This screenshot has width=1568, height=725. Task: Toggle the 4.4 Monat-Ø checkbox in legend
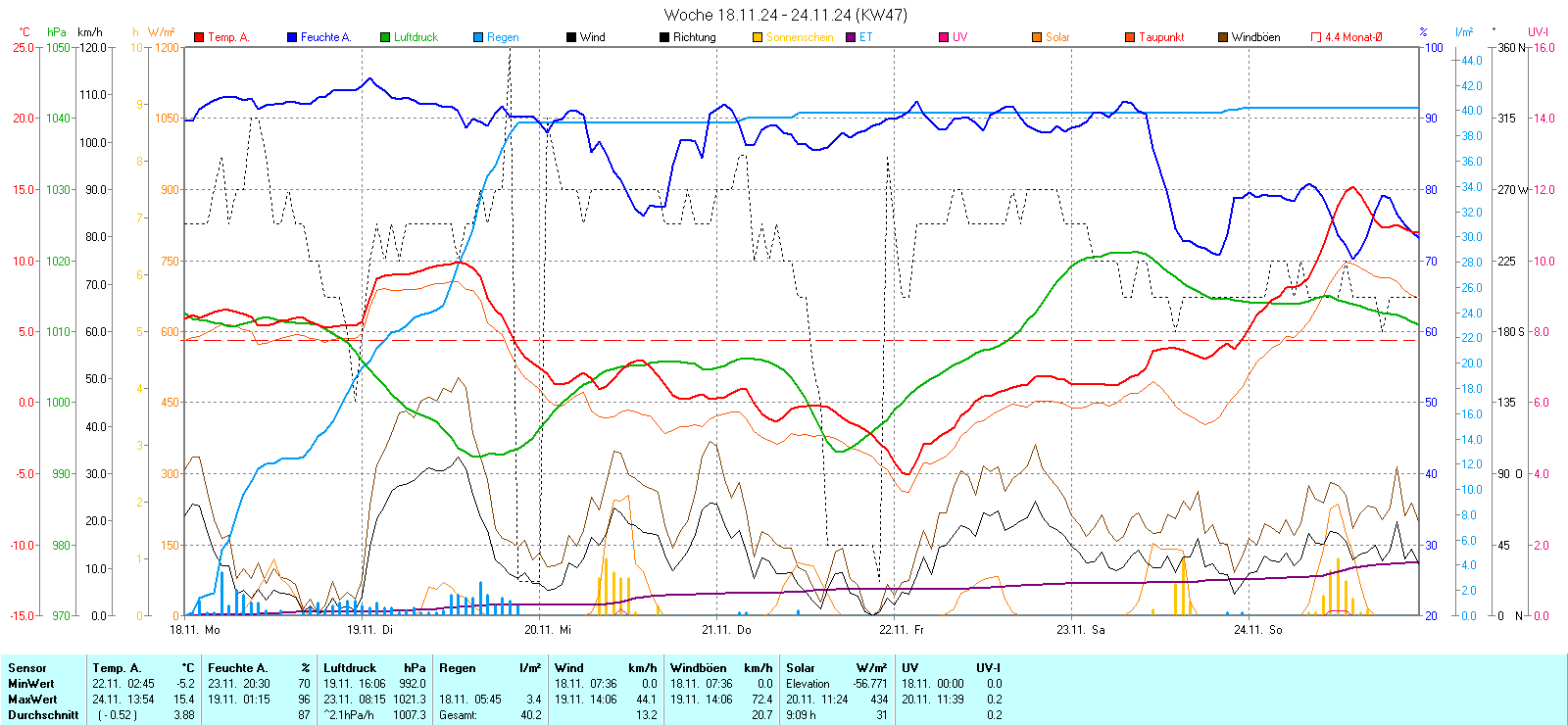click(x=1316, y=37)
